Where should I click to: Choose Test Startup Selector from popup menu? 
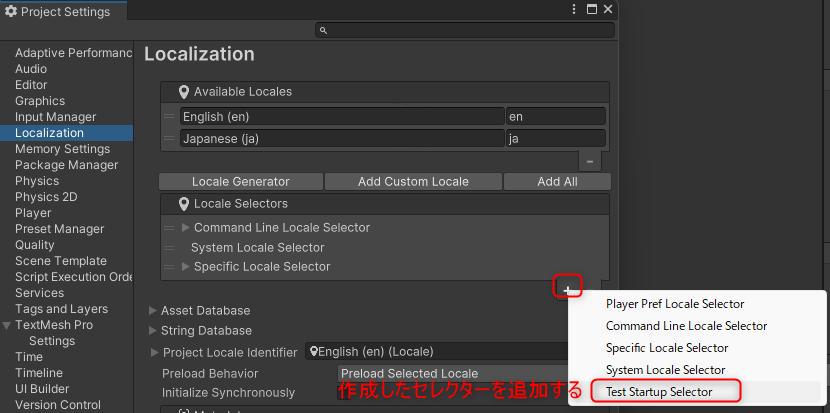(x=659, y=392)
